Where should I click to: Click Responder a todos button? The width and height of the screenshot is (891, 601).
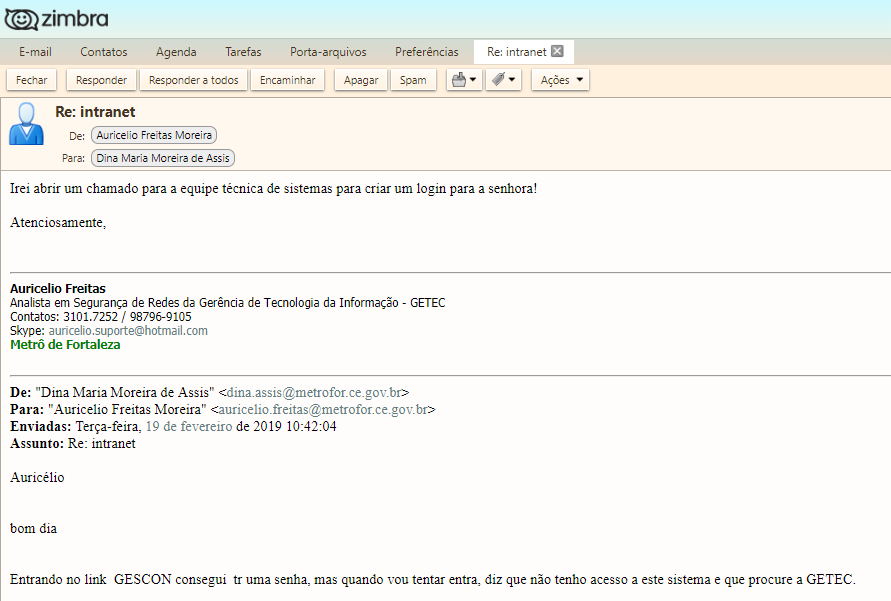point(194,80)
